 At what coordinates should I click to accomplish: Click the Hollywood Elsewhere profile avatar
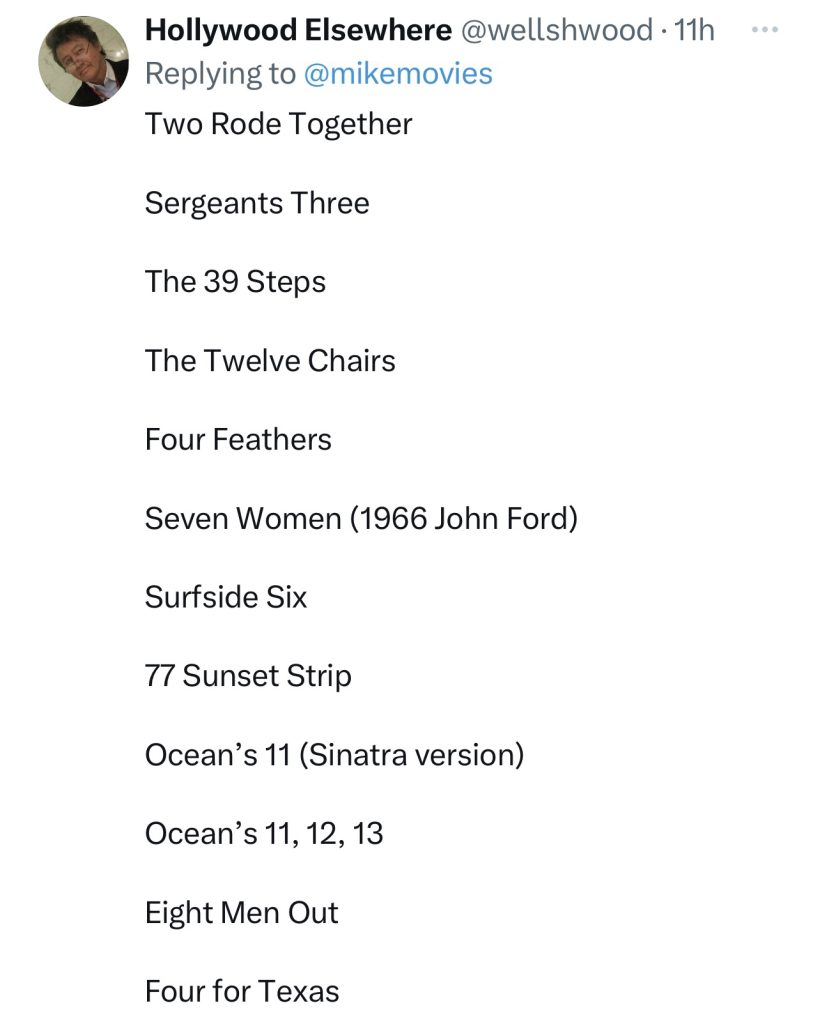[83, 62]
